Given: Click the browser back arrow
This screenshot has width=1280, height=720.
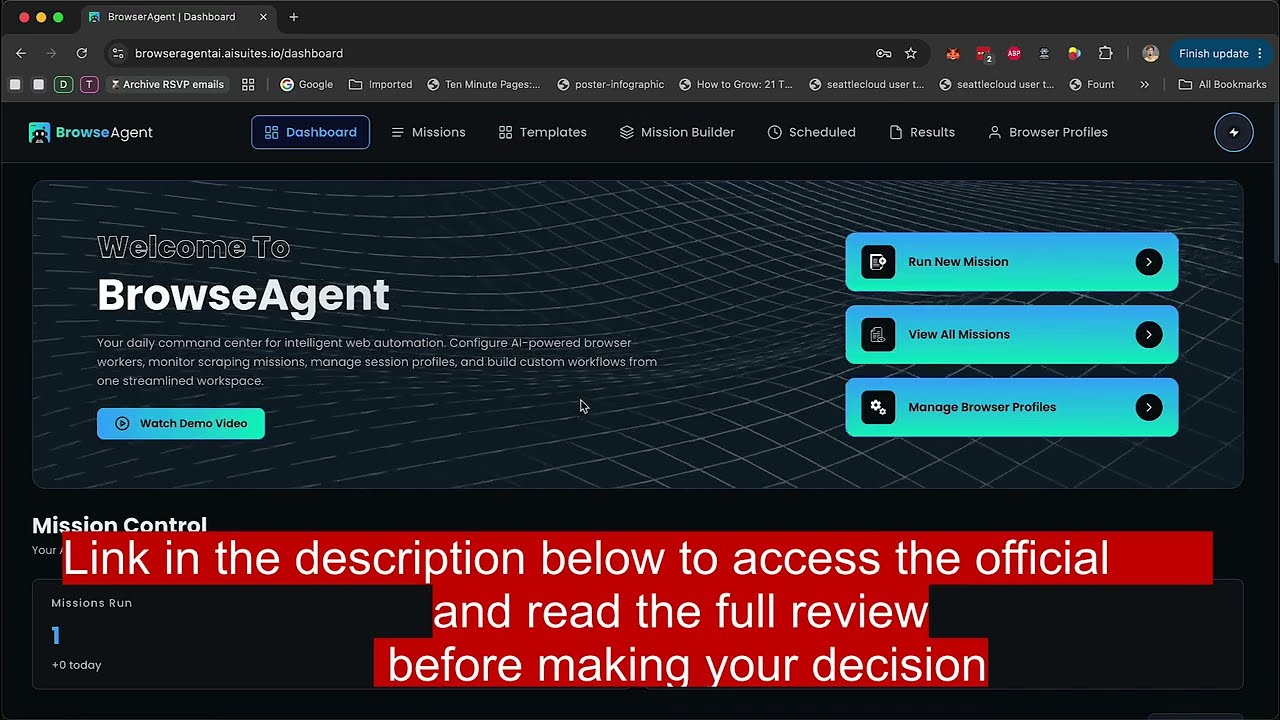Looking at the screenshot, I should [21, 53].
